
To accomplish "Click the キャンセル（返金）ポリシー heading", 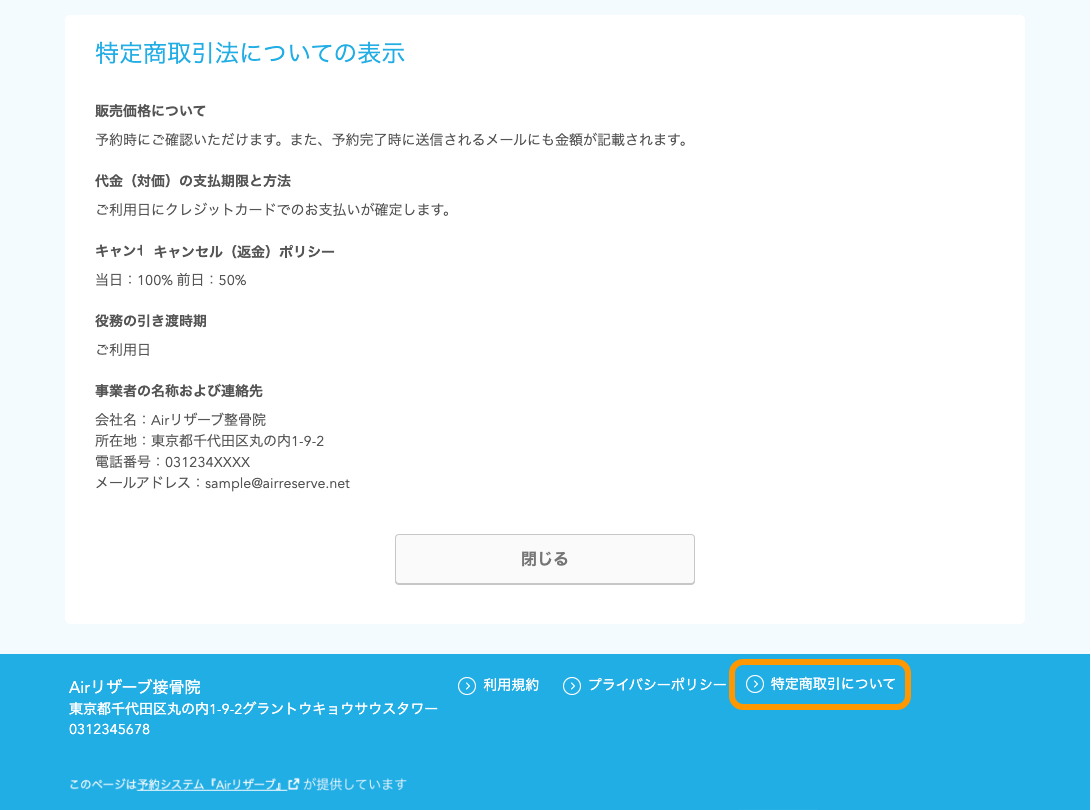I will coord(214,251).
